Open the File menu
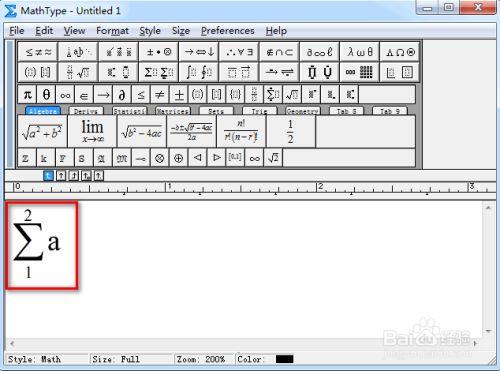 point(17,31)
